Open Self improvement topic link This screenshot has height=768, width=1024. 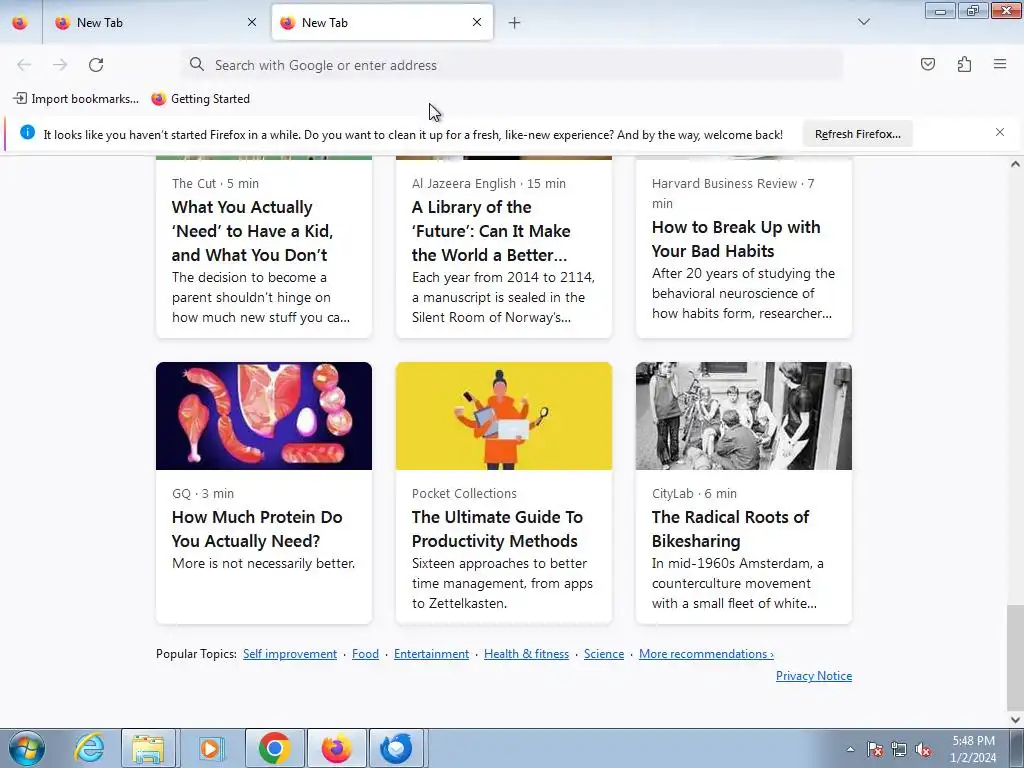[290, 654]
